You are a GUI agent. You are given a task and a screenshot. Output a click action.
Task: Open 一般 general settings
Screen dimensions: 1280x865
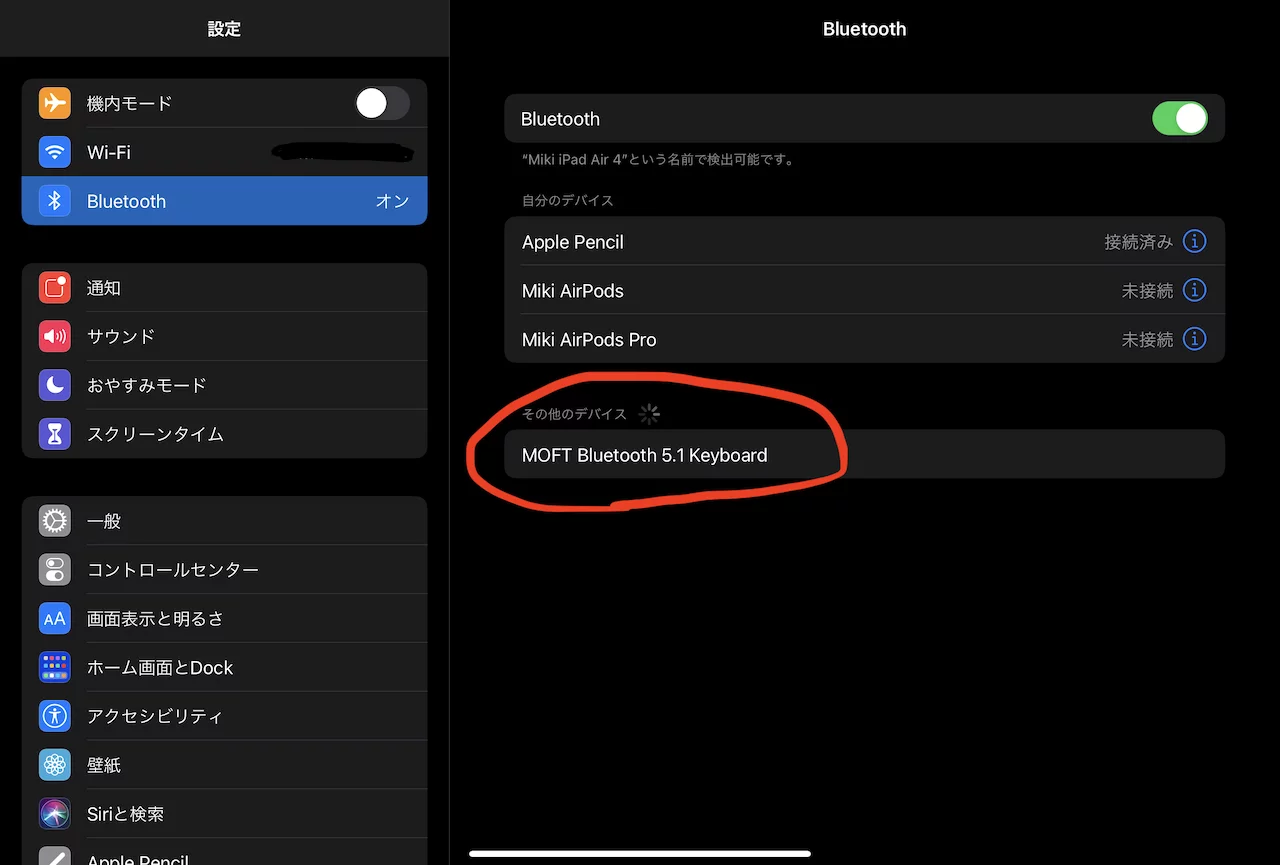[224, 521]
